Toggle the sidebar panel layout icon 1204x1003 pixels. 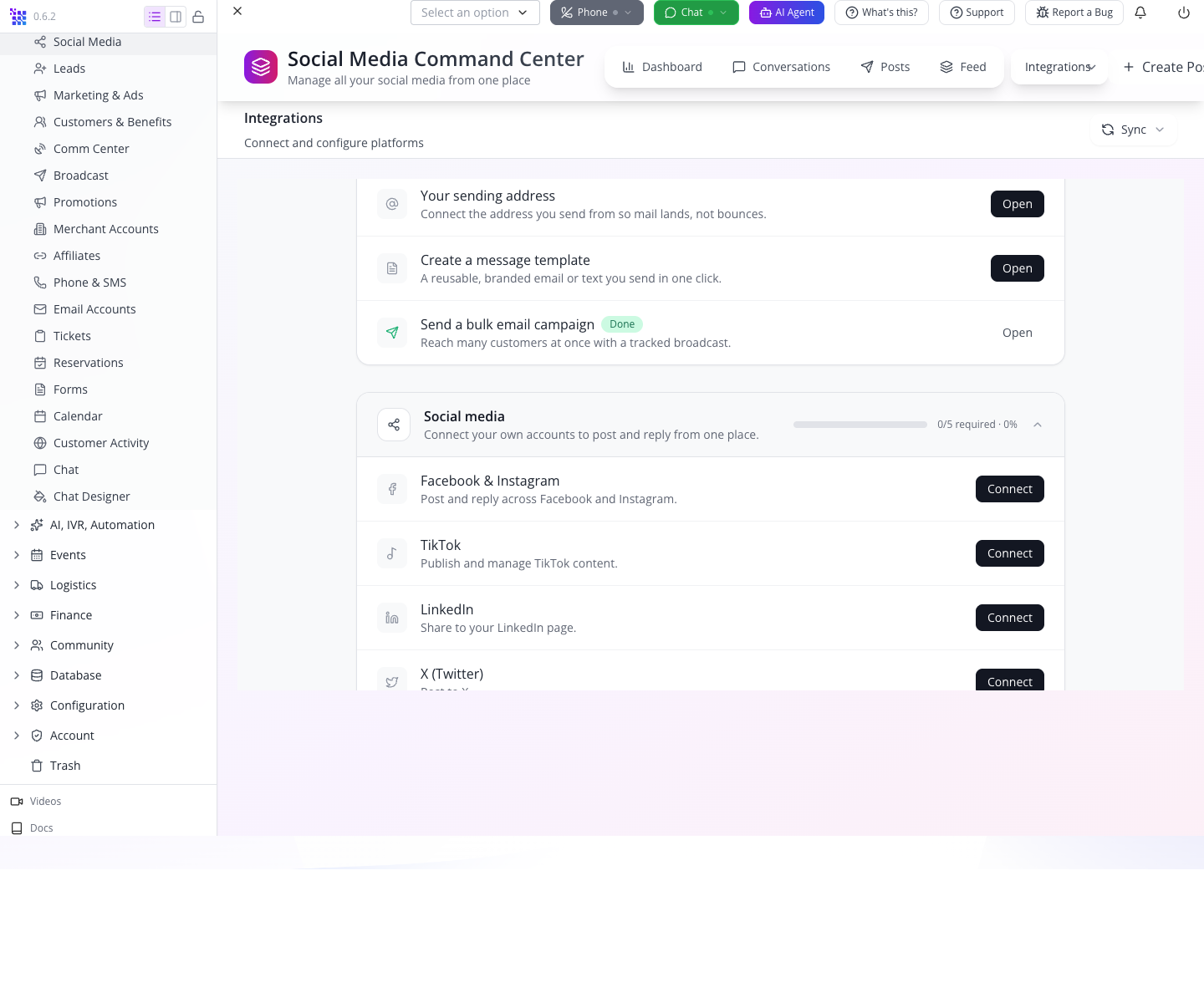176,16
